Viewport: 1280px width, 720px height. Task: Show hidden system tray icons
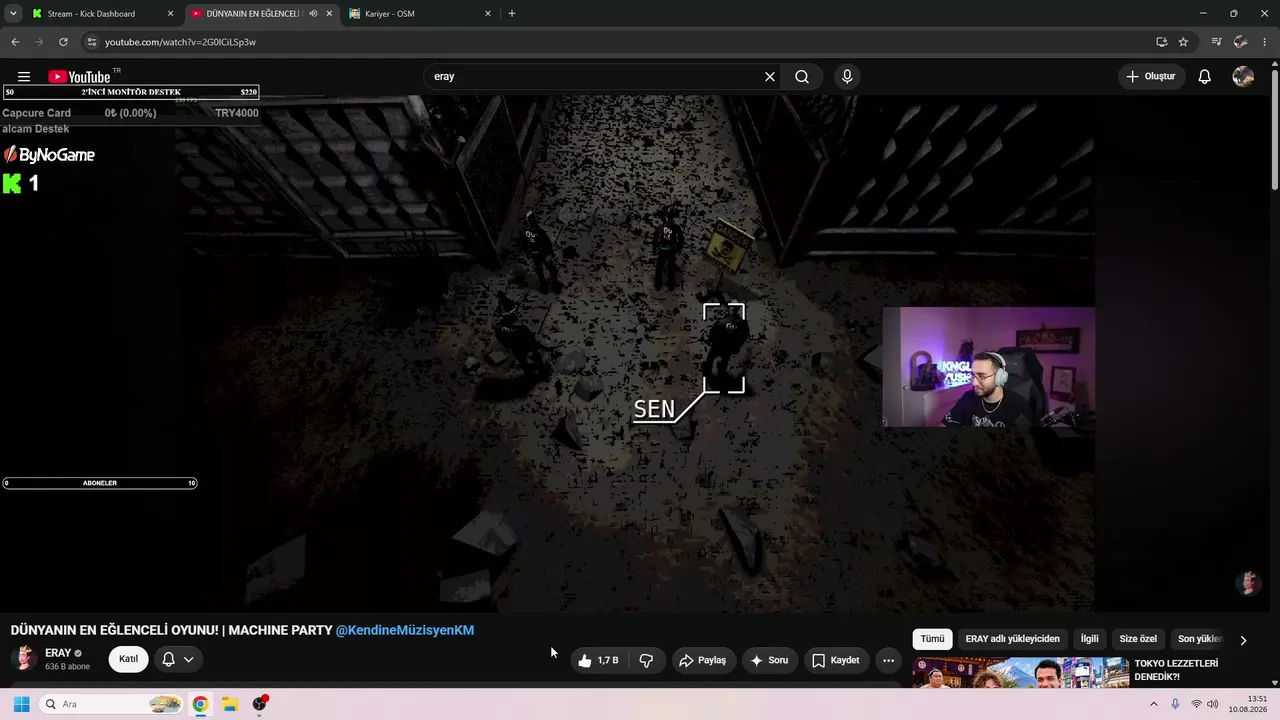pyautogui.click(x=1153, y=704)
